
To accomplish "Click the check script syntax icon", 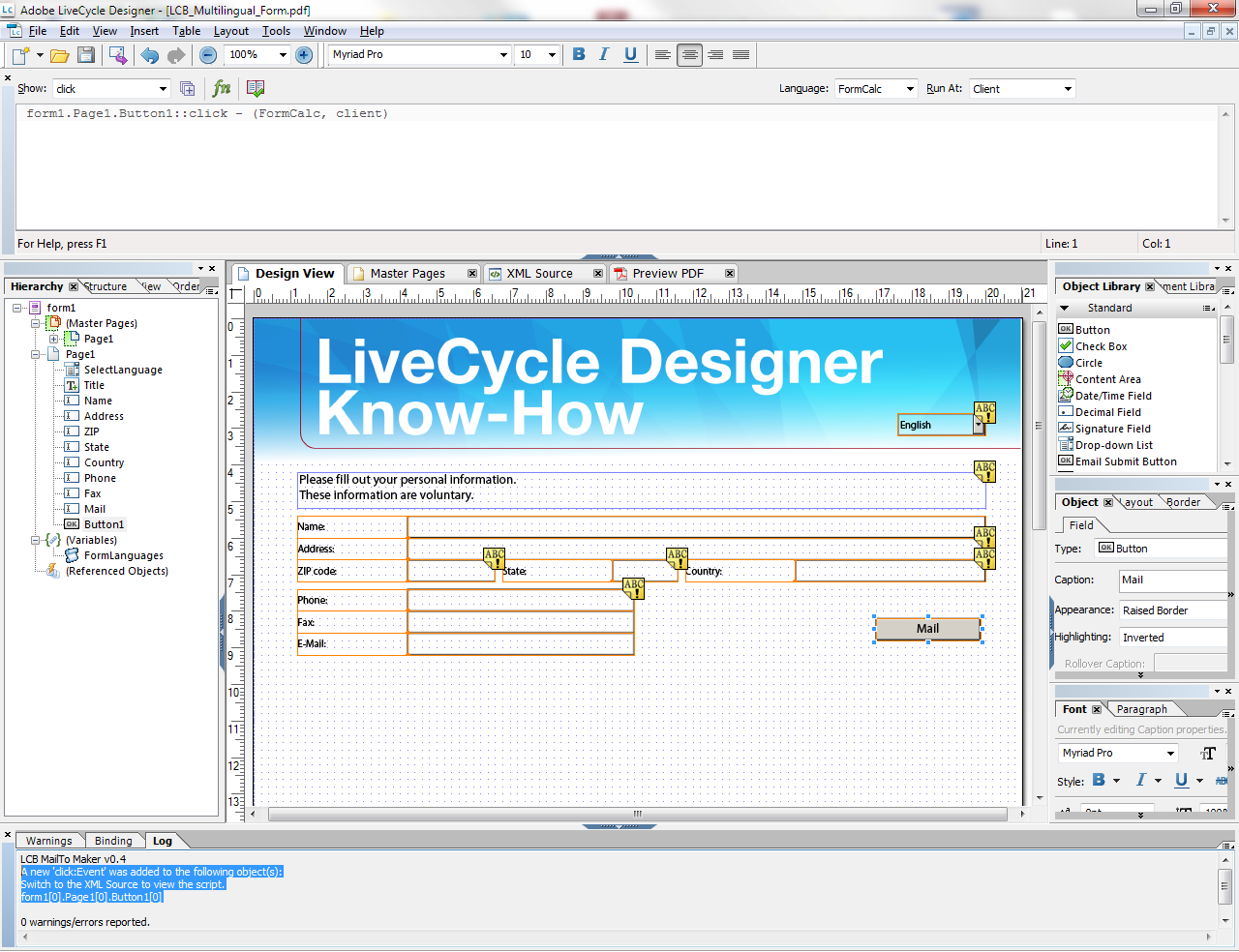I will 256,88.
